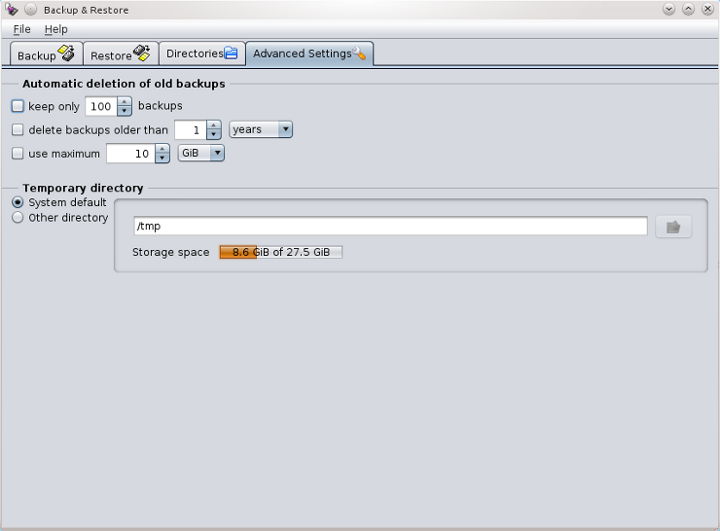Select the 'System default' radio button
The width and height of the screenshot is (720, 531).
tap(17, 203)
